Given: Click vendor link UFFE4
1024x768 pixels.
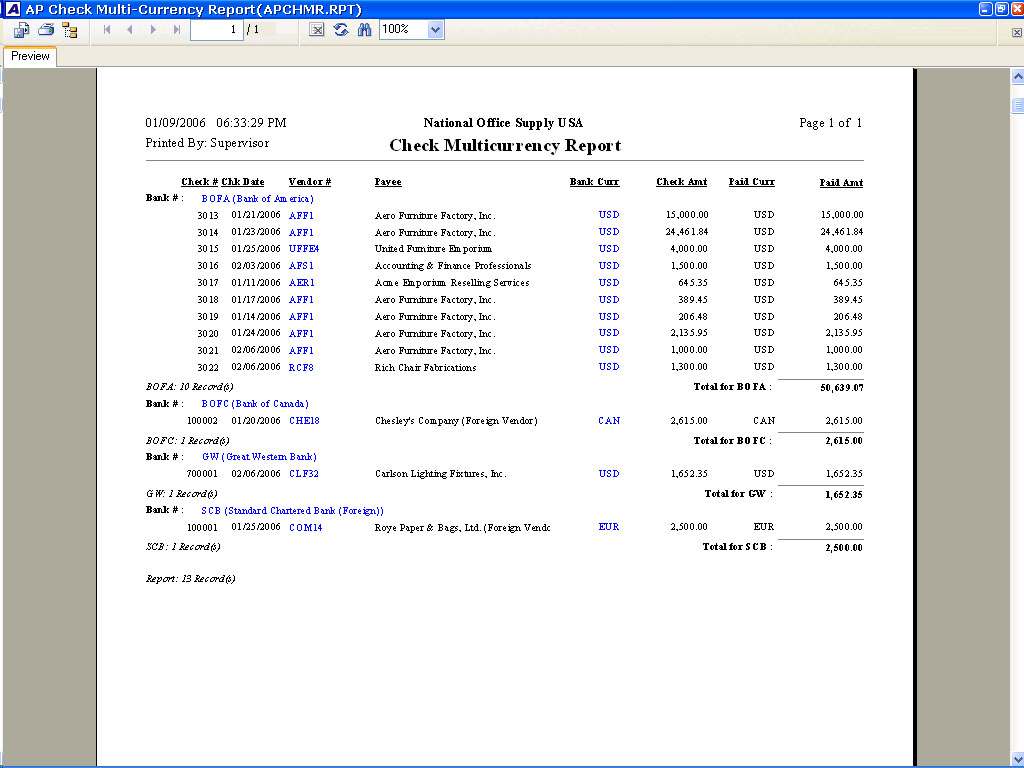Looking at the screenshot, I should pyautogui.click(x=304, y=249).
